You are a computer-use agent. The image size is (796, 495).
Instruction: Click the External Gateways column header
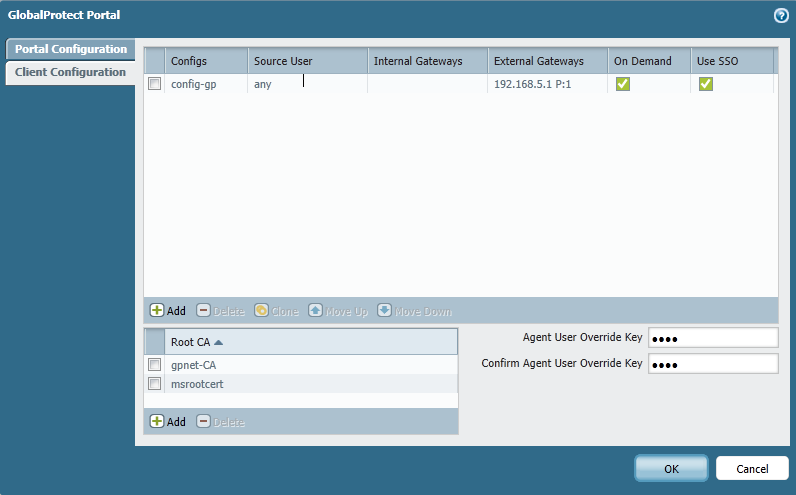tap(548, 61)
